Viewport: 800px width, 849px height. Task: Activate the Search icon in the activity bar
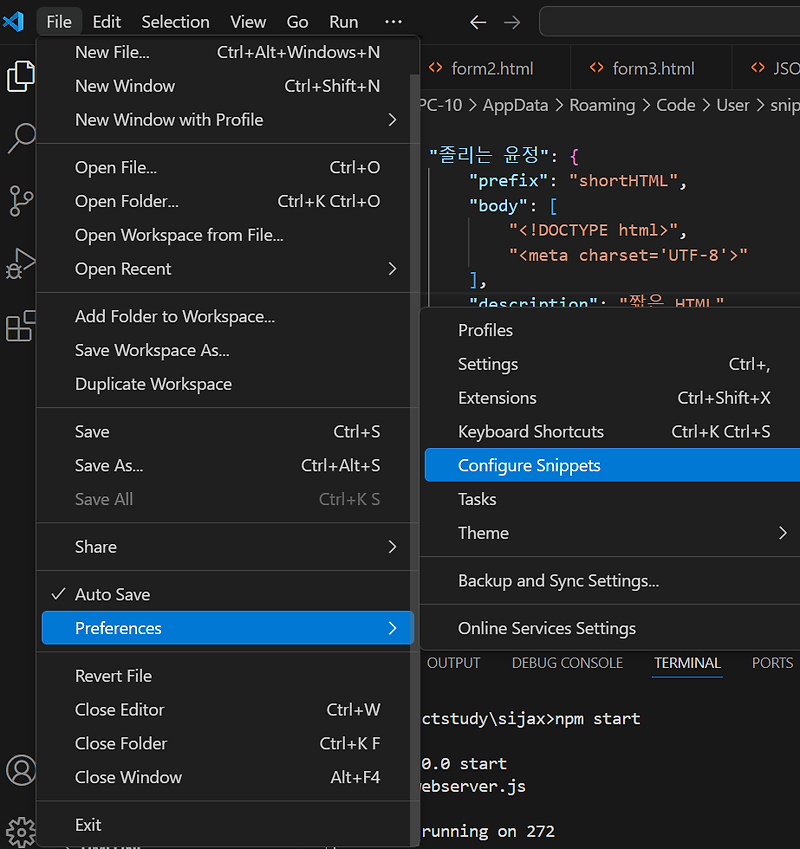tap(21, 139)
